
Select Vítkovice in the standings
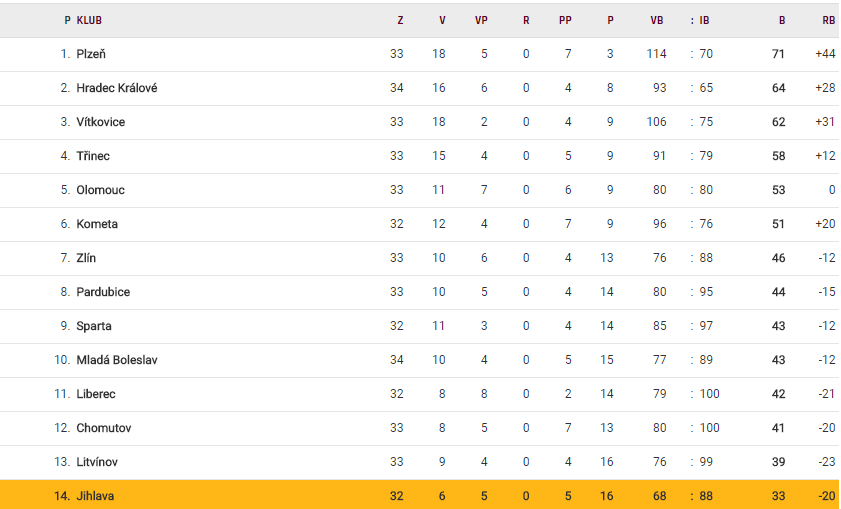100,122
